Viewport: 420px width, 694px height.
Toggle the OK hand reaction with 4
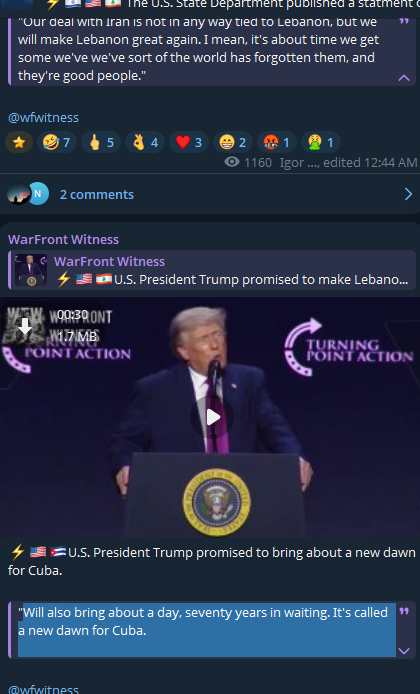[145, 143]
